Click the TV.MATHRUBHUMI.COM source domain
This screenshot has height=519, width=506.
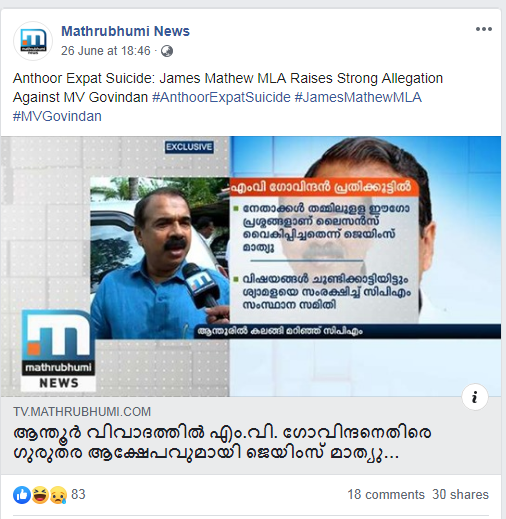(x=82, y=412)
